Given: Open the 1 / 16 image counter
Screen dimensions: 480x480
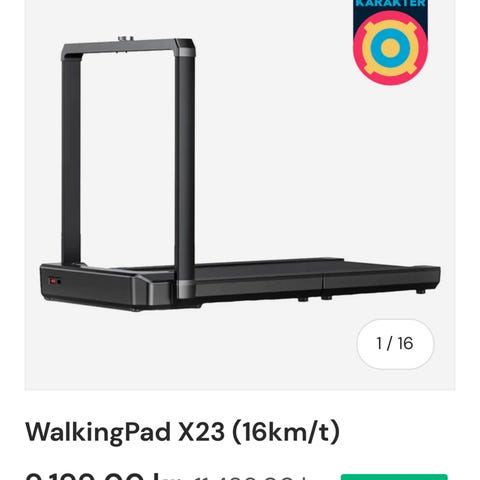Looking at the screenshot, I should click(395, 344).
